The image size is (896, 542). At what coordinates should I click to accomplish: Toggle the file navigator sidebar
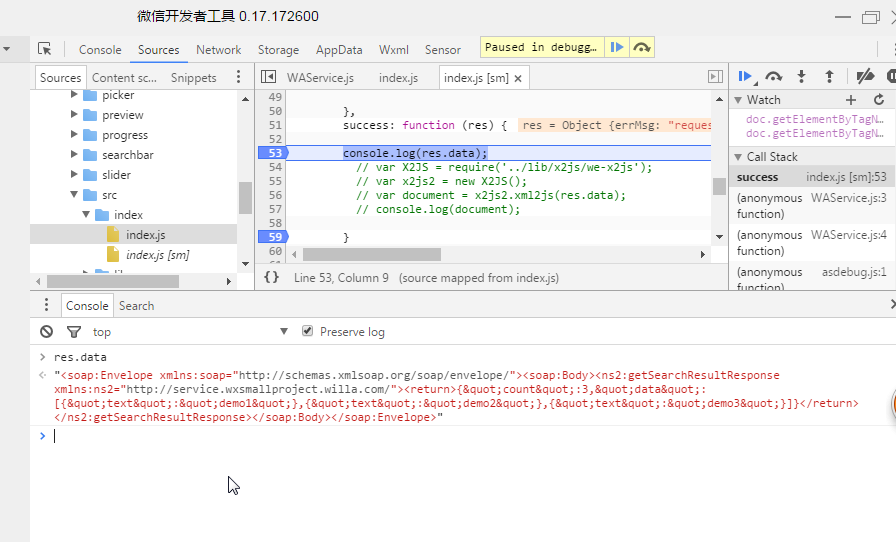click(x=268, y=77)
